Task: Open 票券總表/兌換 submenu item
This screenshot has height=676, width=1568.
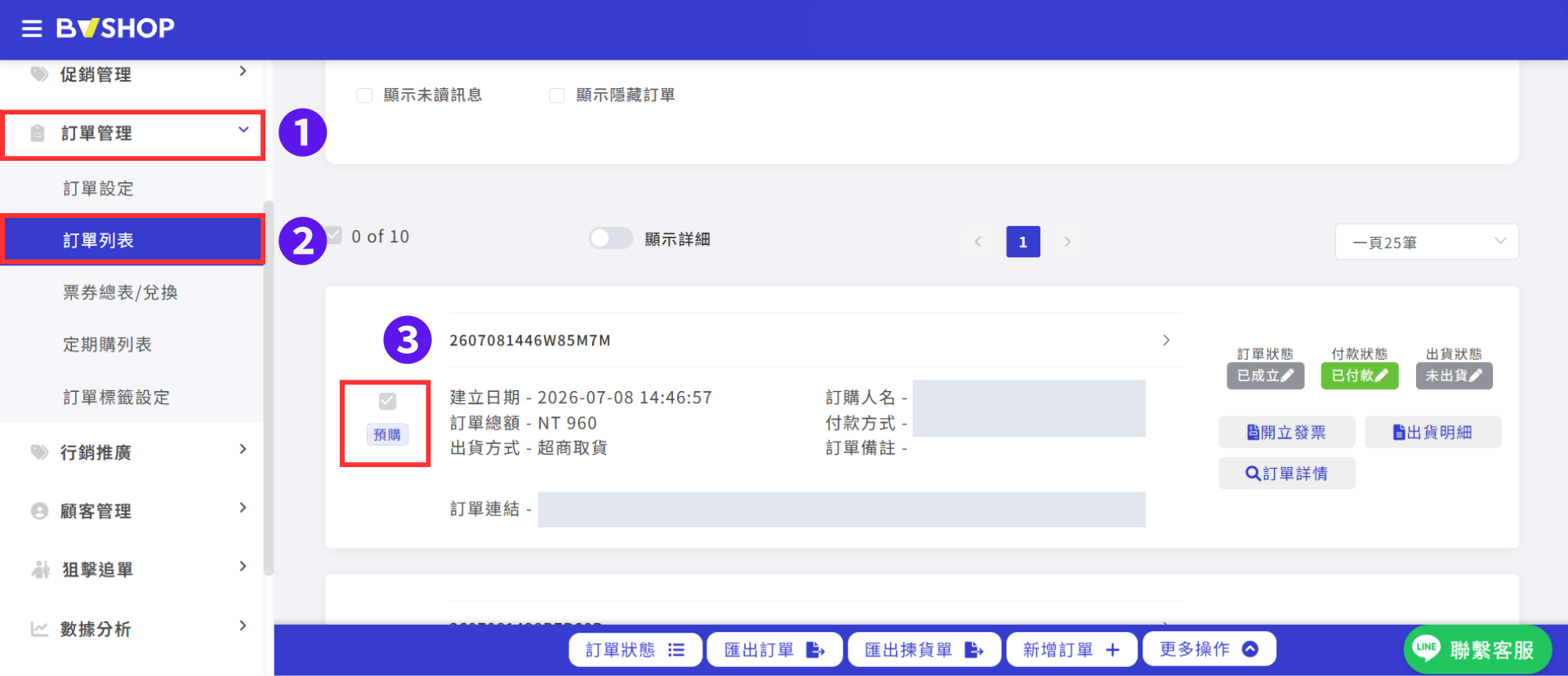Action: point(120,292)
